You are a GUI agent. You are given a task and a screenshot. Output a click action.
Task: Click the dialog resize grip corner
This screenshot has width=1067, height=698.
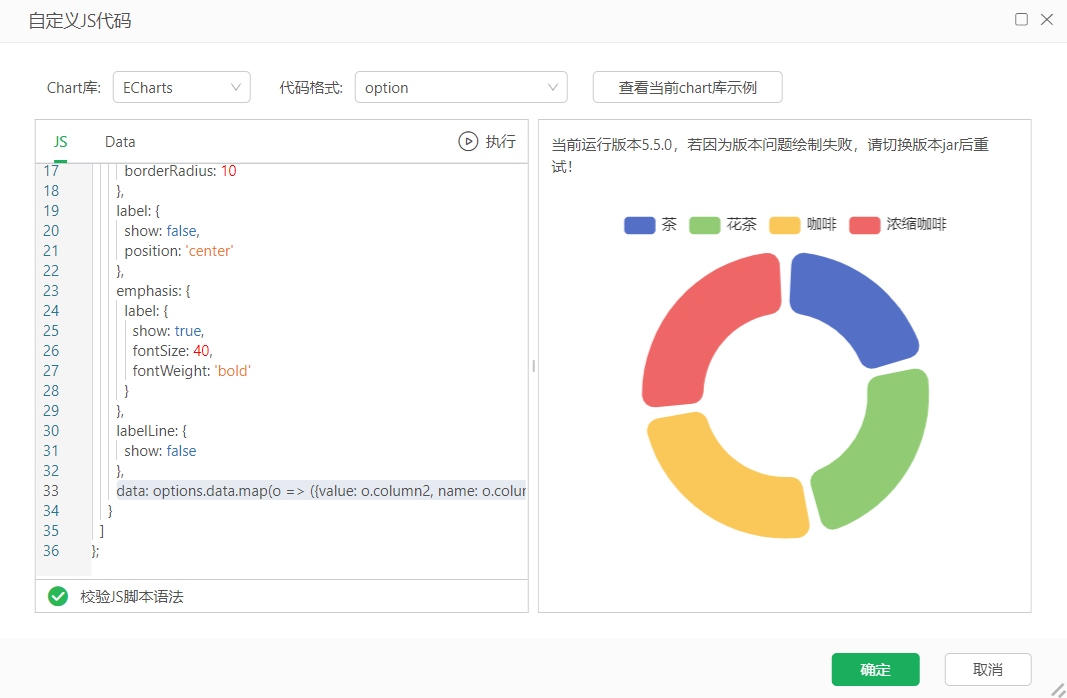click(1058, 690)
